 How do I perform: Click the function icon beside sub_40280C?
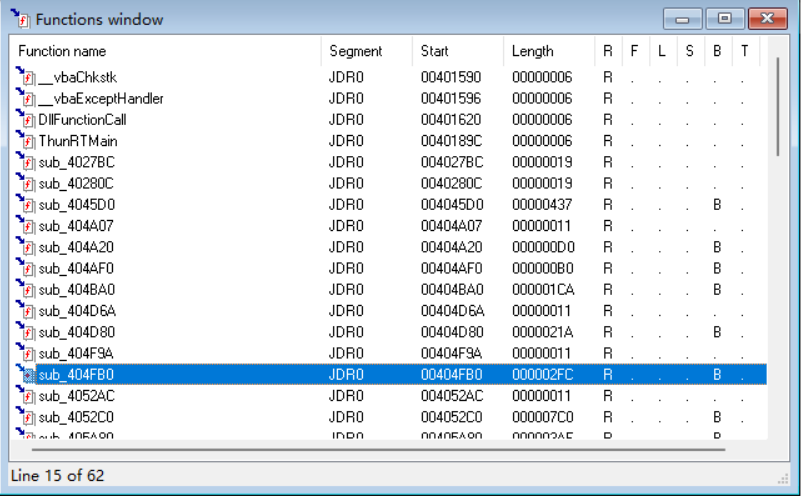click(26, 183)
